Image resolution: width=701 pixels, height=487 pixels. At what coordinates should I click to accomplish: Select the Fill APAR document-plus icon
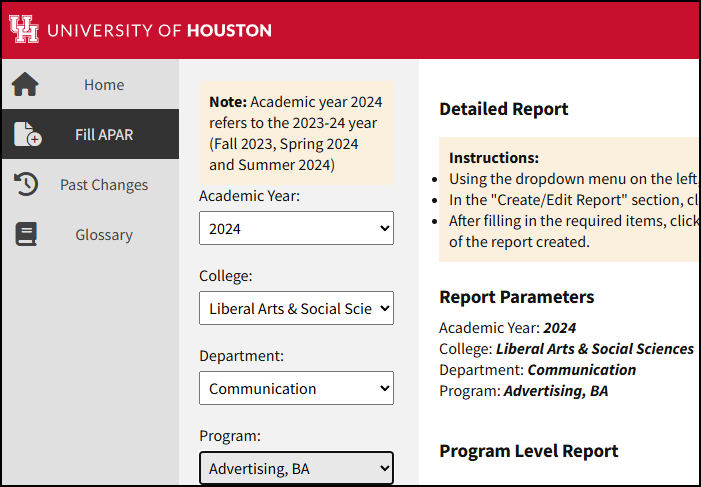(27, 135)
